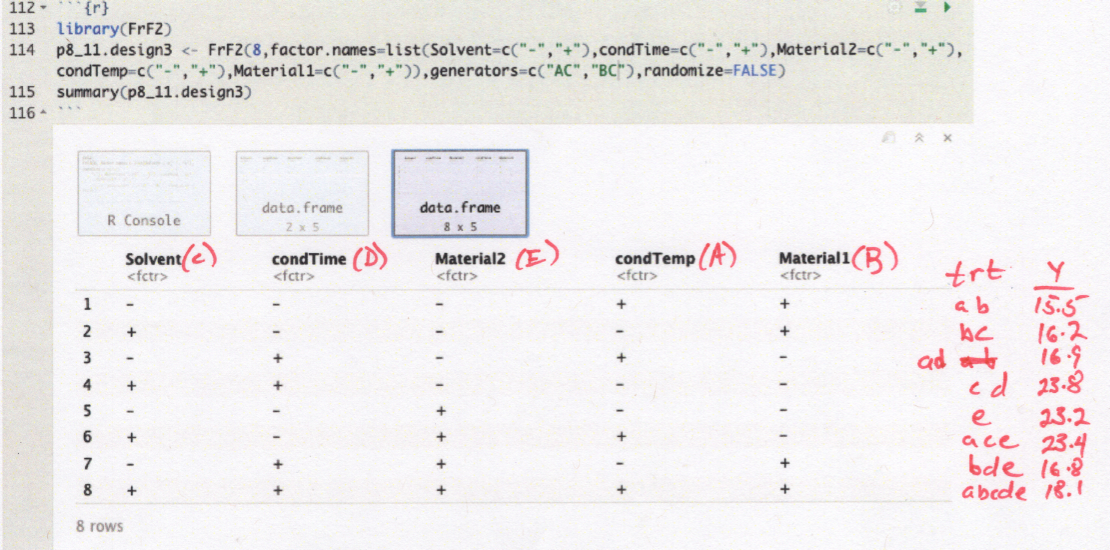The width and height of the screenshot is (1110, 550).
Task: Run the current R code chunk
Action: [946, 7]
